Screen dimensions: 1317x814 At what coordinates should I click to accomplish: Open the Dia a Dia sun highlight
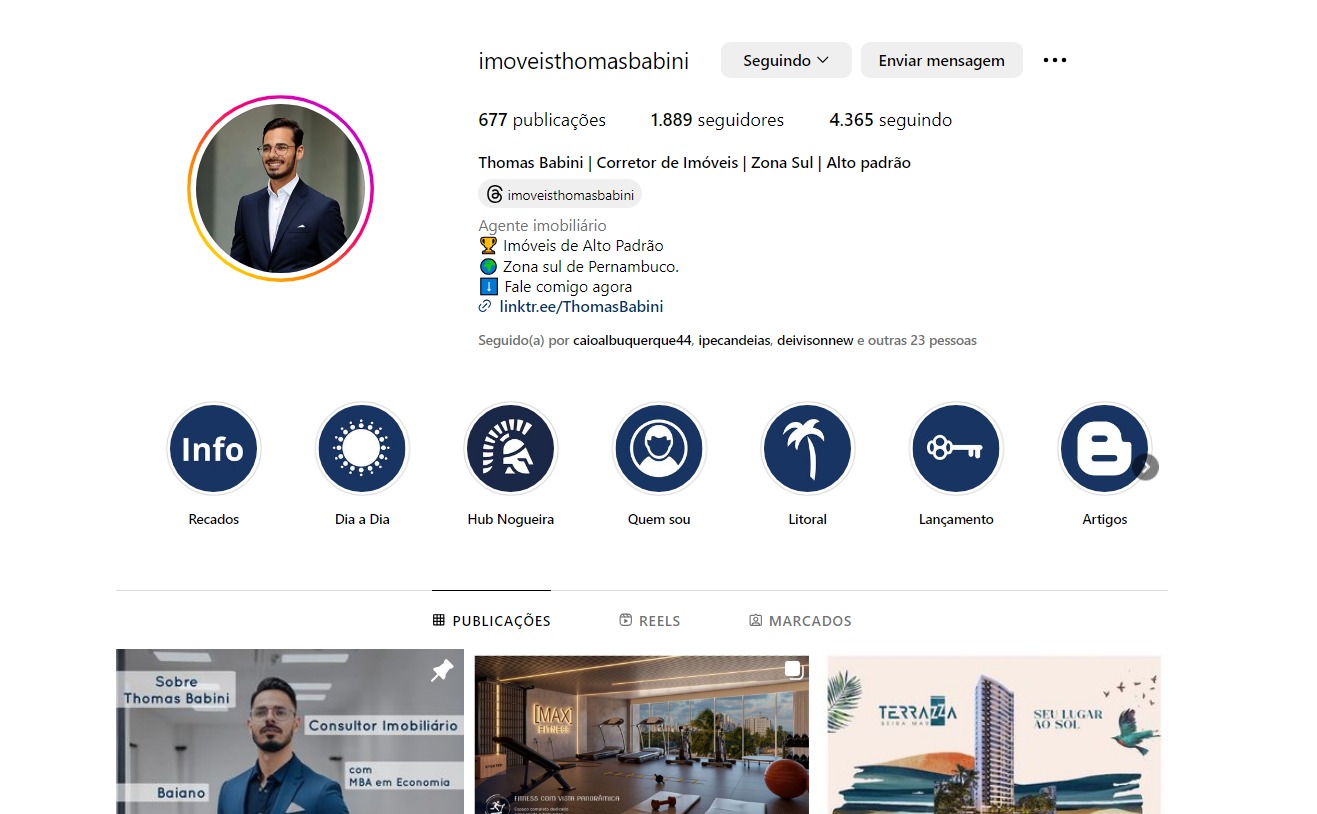pos(362,449)
